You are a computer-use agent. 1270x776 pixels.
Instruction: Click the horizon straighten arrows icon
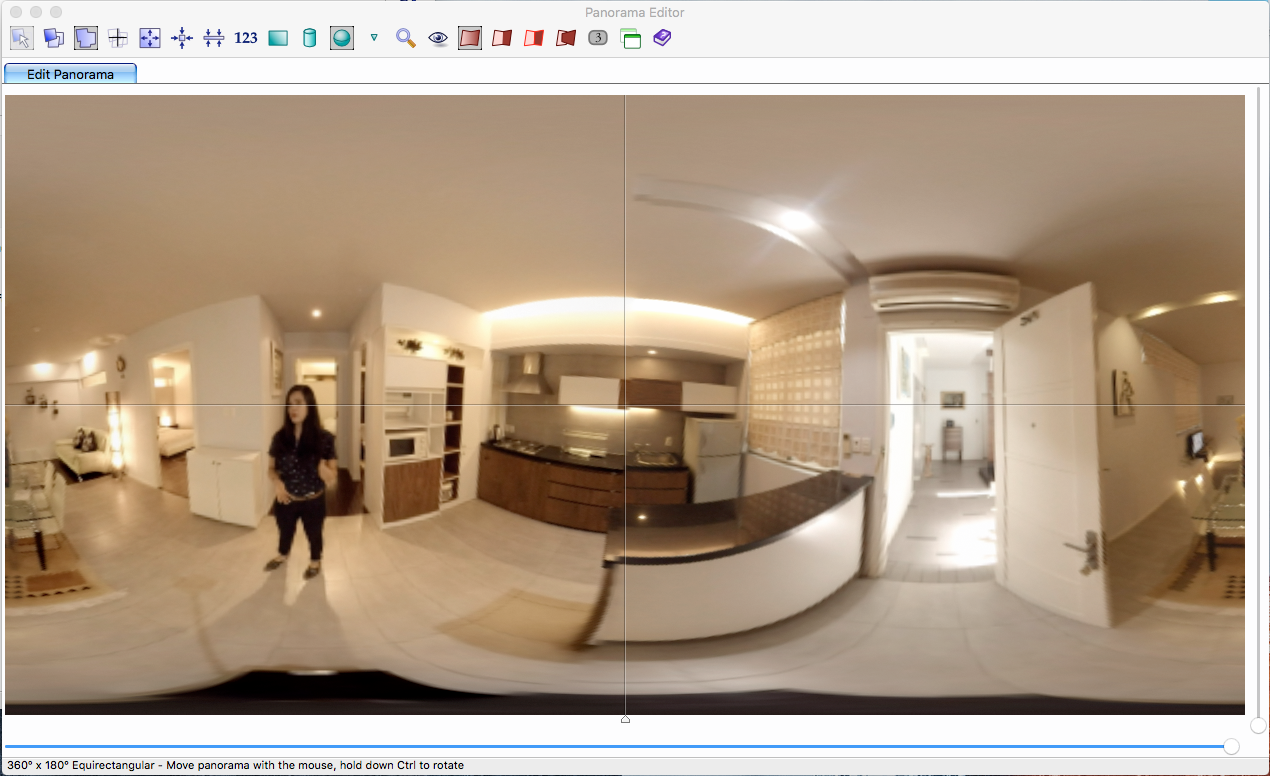214,38
